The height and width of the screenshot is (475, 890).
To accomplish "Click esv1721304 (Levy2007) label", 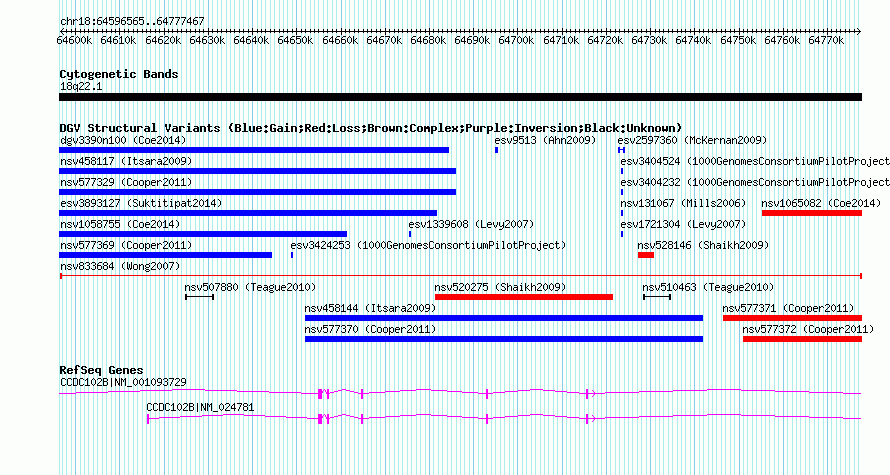I will pos(683,224).
